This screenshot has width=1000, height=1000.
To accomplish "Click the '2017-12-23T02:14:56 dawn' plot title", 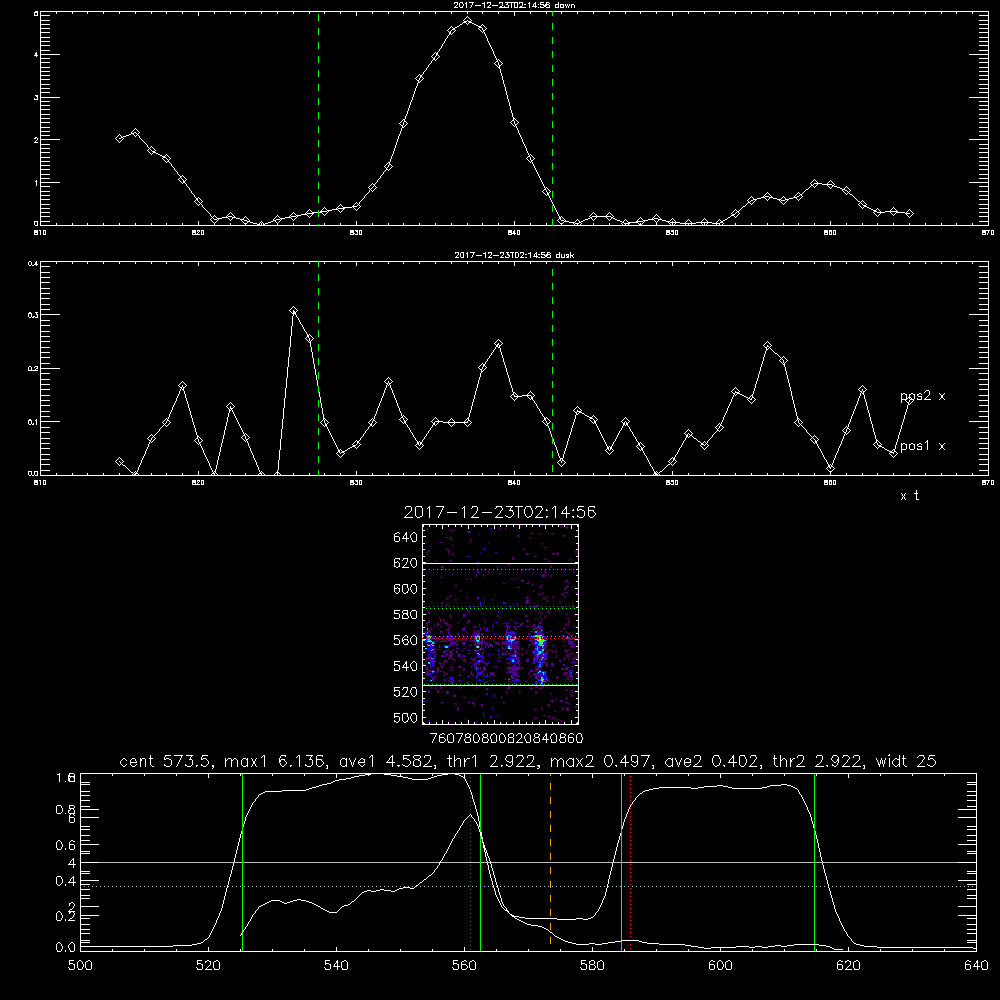I will pos(514,5).
